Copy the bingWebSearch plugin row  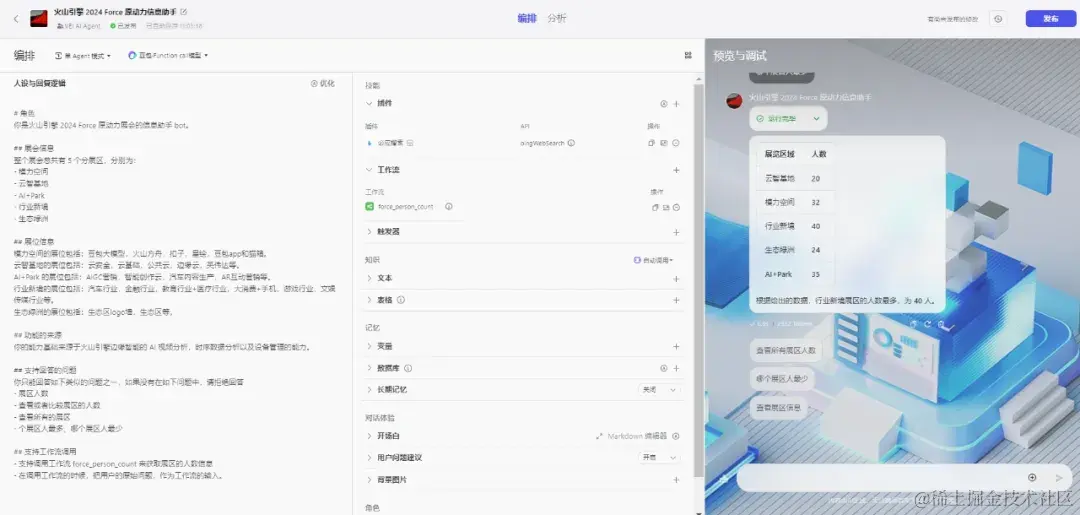[x=652, y=143]
